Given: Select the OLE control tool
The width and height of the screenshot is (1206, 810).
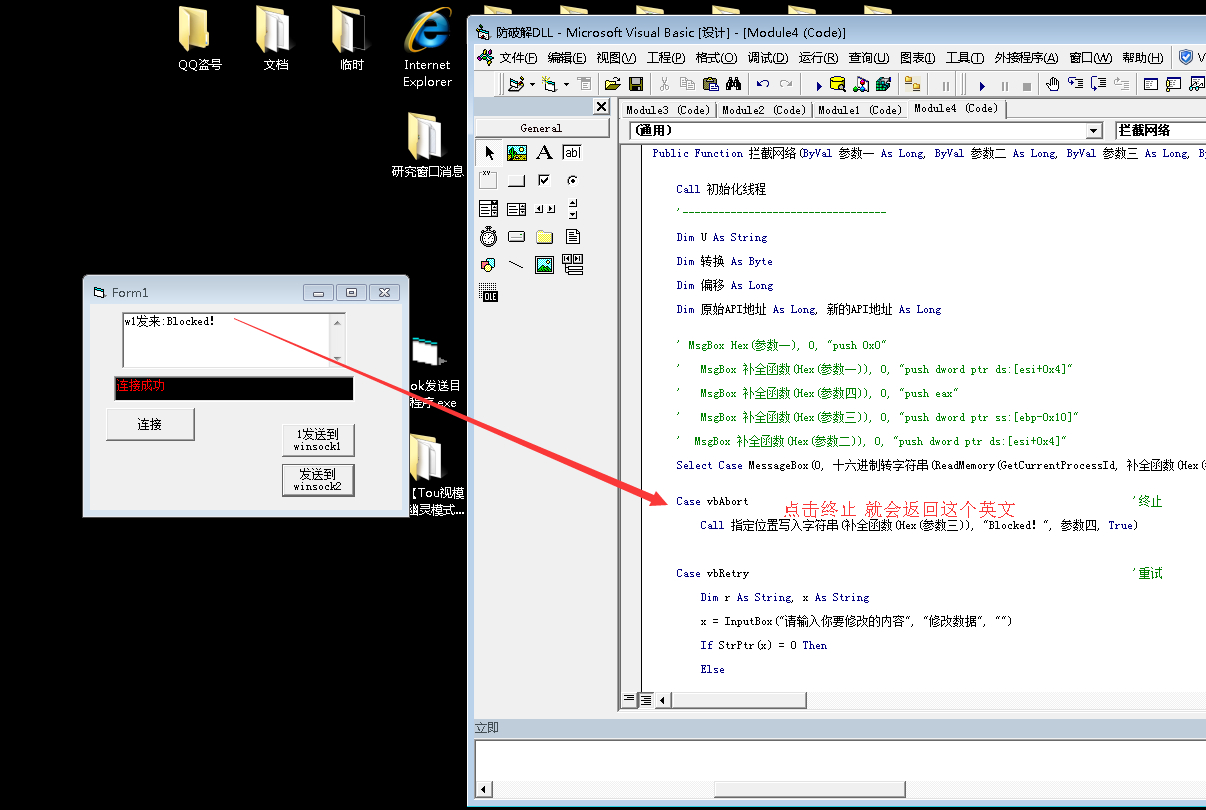Looking at the screenshot, I should pyautogui.click(x=489, y=293).
